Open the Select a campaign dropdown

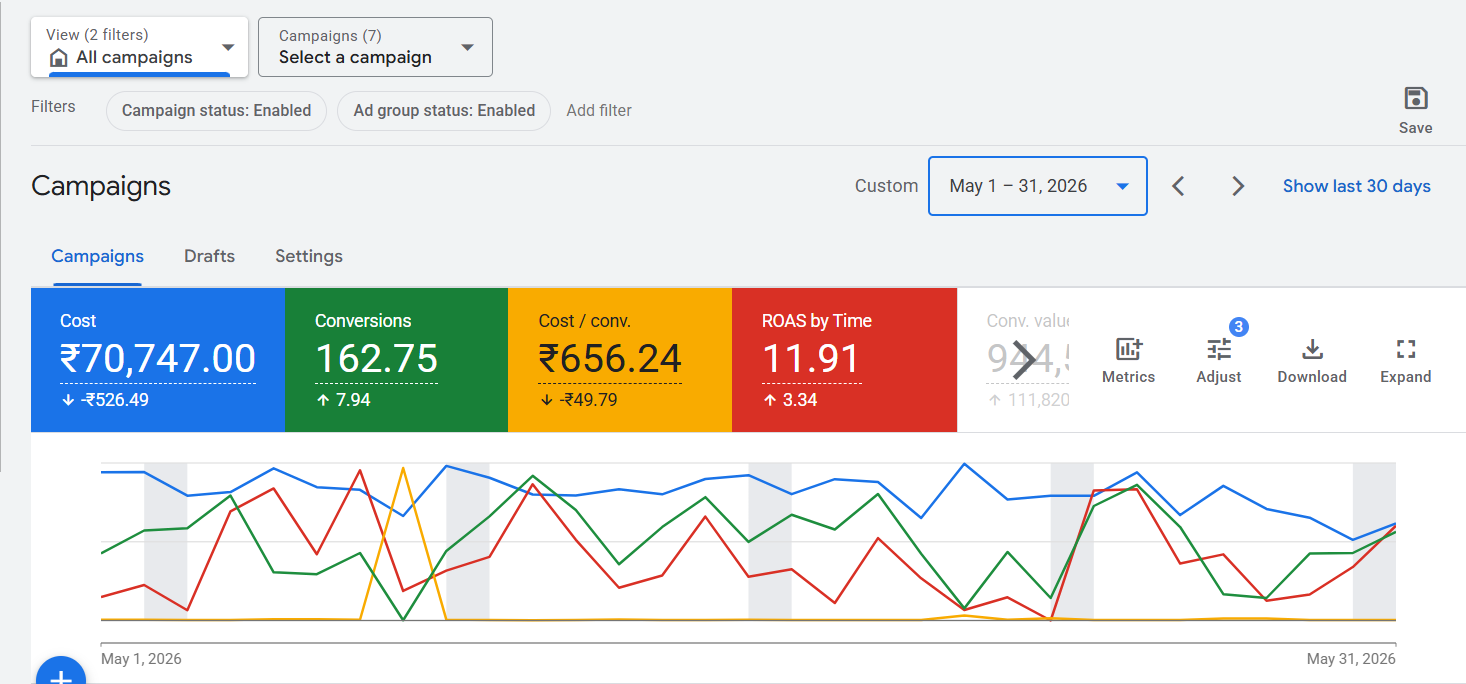[x=375, y=47]
